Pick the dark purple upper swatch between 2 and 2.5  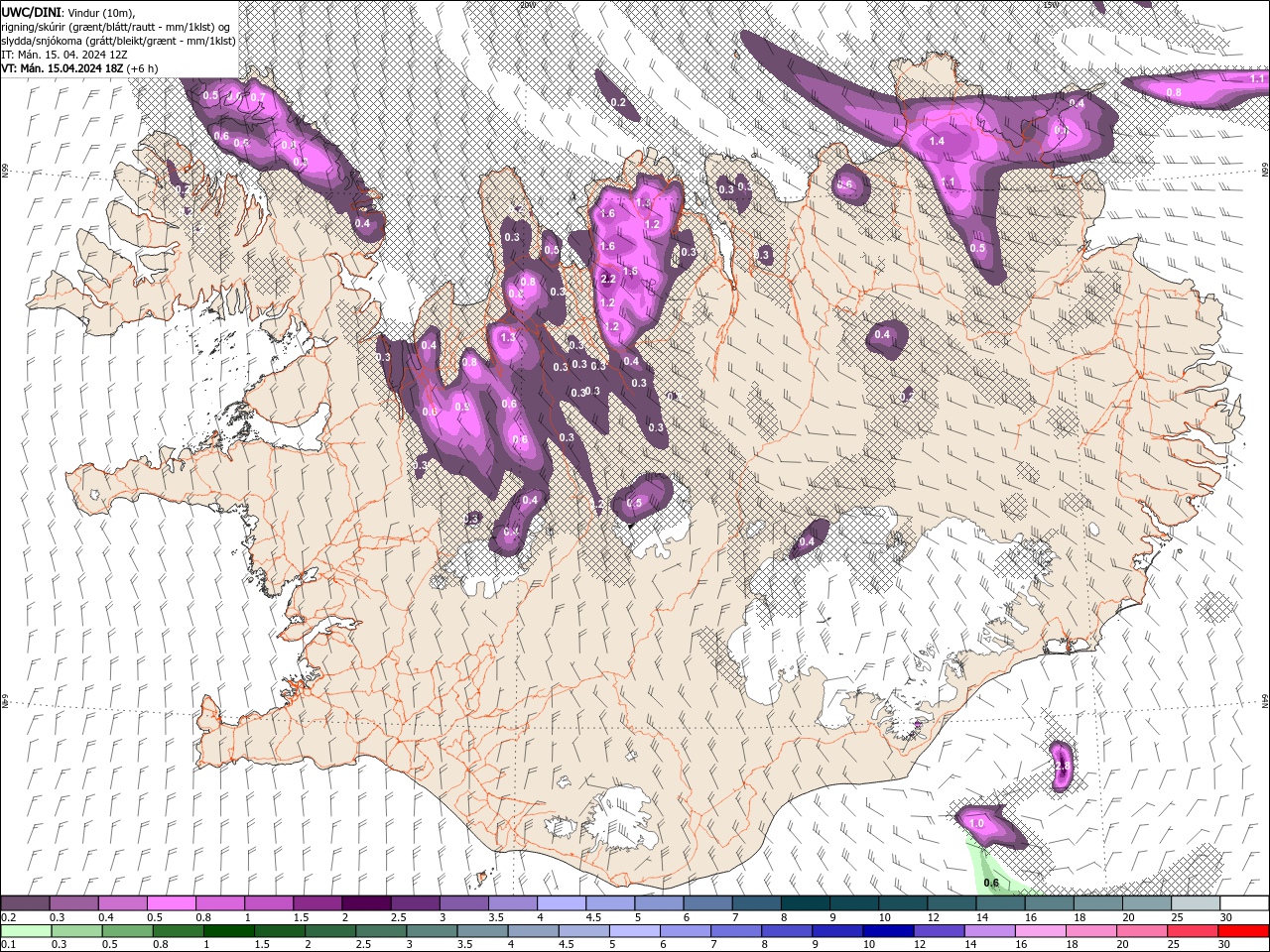click(x=367, y=903)
